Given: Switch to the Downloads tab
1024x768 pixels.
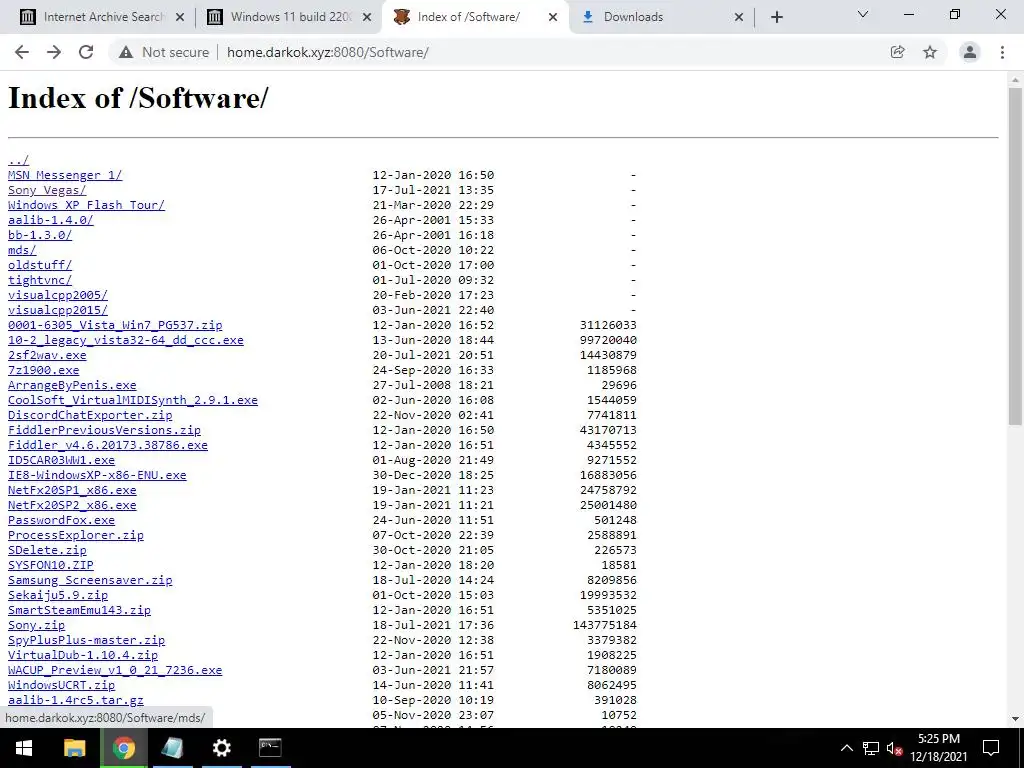Looking at the screenshot, I should (662, 17).
